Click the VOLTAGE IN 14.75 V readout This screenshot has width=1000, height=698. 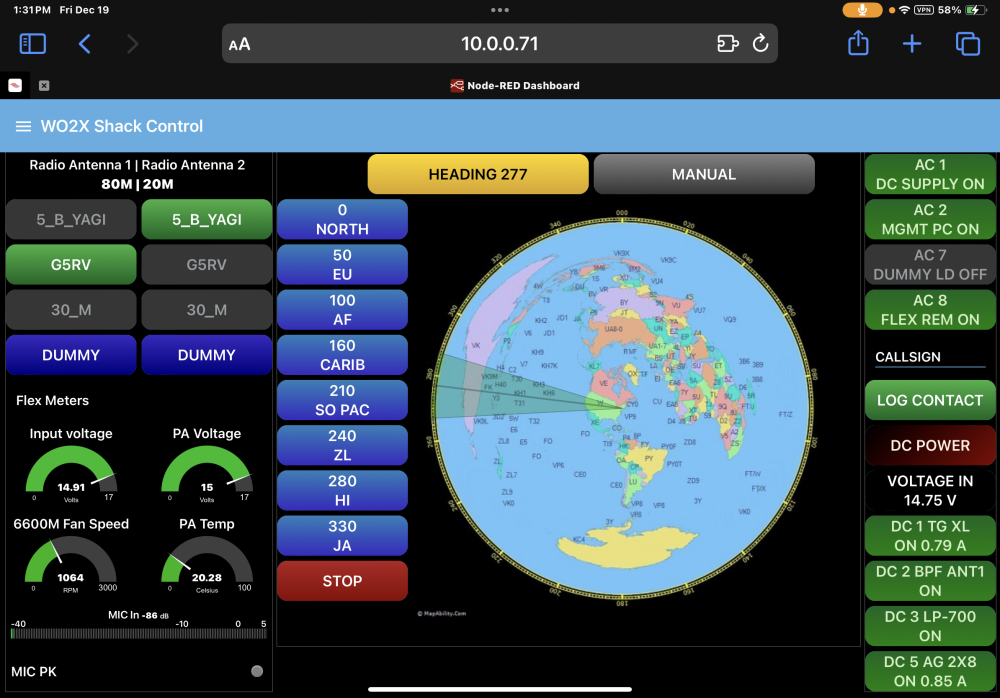click(x=930, y=491)
